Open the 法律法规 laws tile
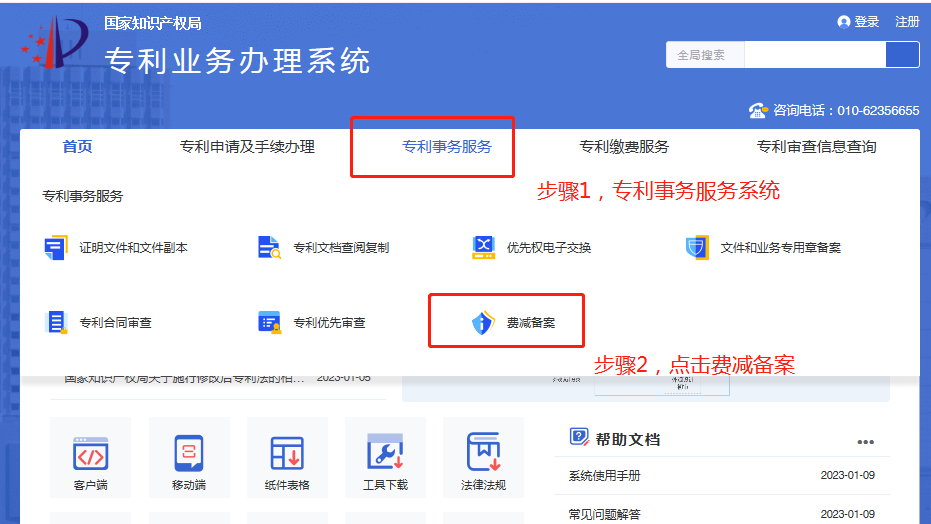Screen dimensions: 931x524 pyautogui.click(x=483, y=458)
